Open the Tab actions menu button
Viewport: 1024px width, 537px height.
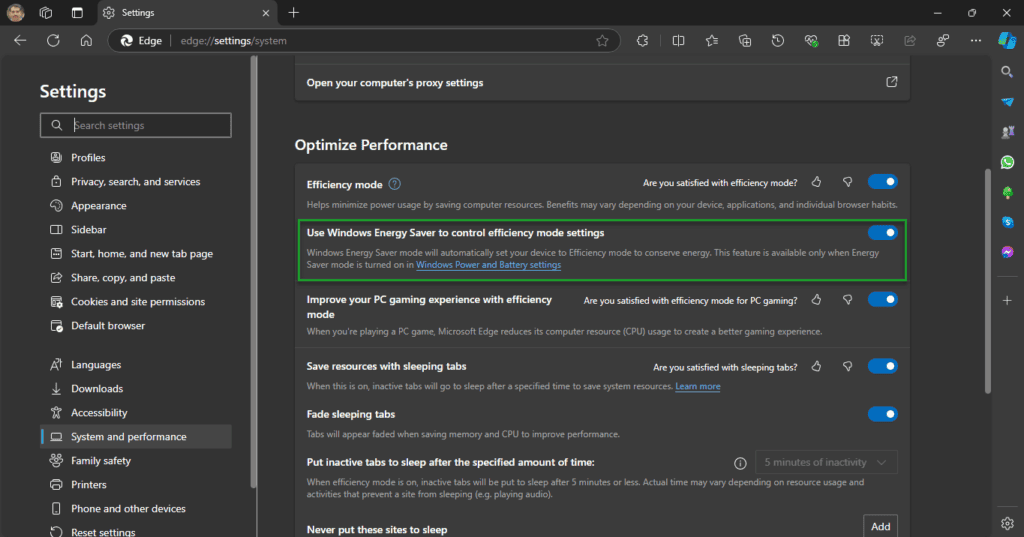46,13
